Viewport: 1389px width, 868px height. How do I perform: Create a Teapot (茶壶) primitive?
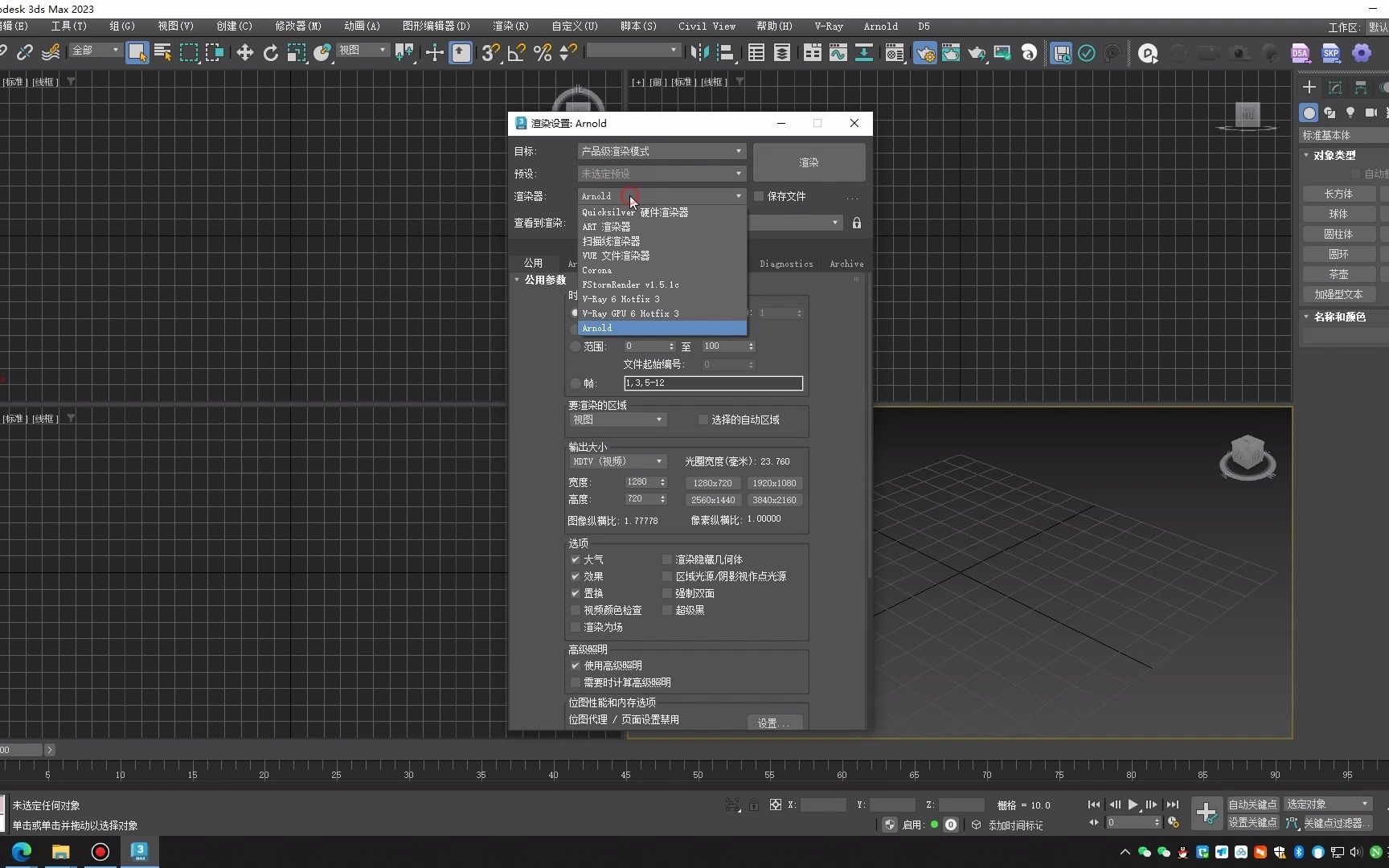point(1338,274)
